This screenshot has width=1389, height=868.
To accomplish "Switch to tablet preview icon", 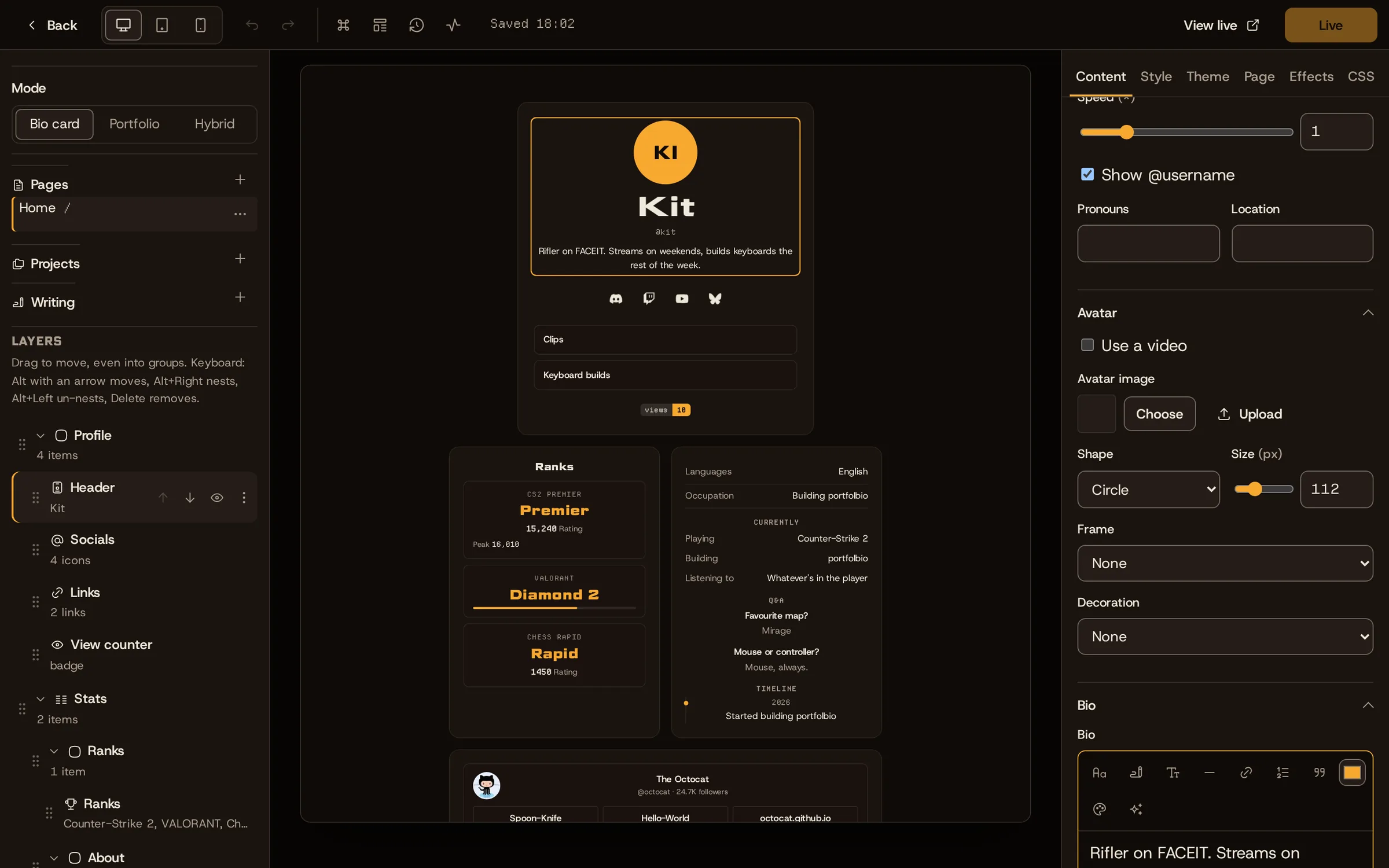I will [x=162, y=25].
